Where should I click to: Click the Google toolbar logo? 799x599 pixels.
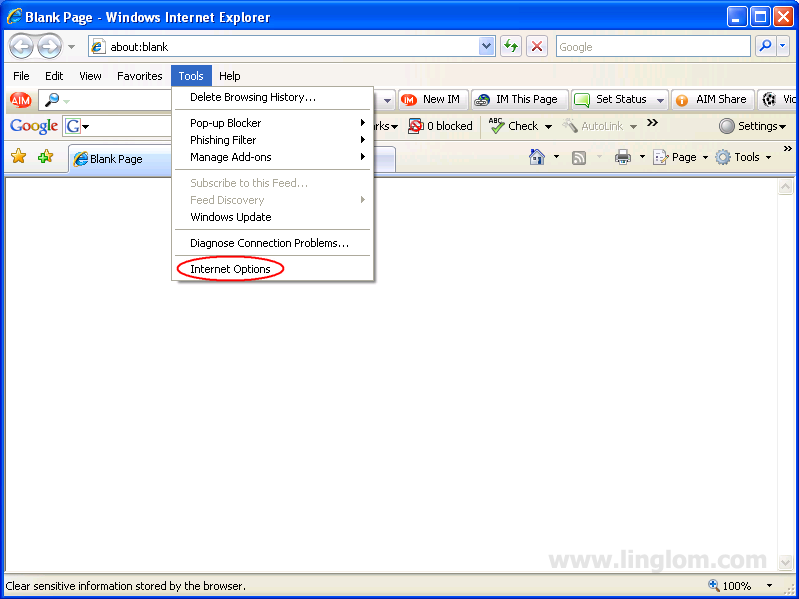pos(34,126)
